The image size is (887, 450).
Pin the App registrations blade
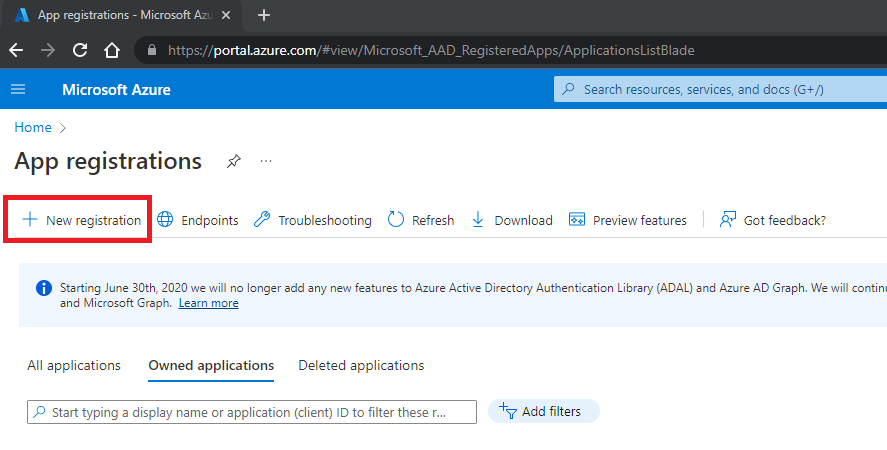tap(234, 161)
